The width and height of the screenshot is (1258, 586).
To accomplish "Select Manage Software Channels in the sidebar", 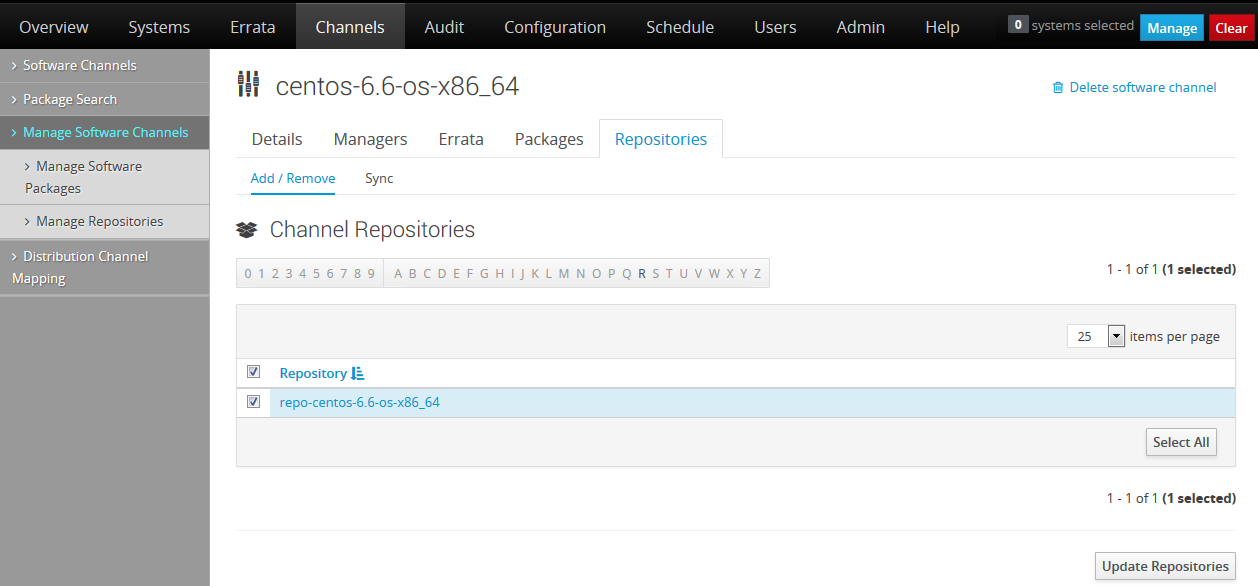I will [x=104, y=132].
